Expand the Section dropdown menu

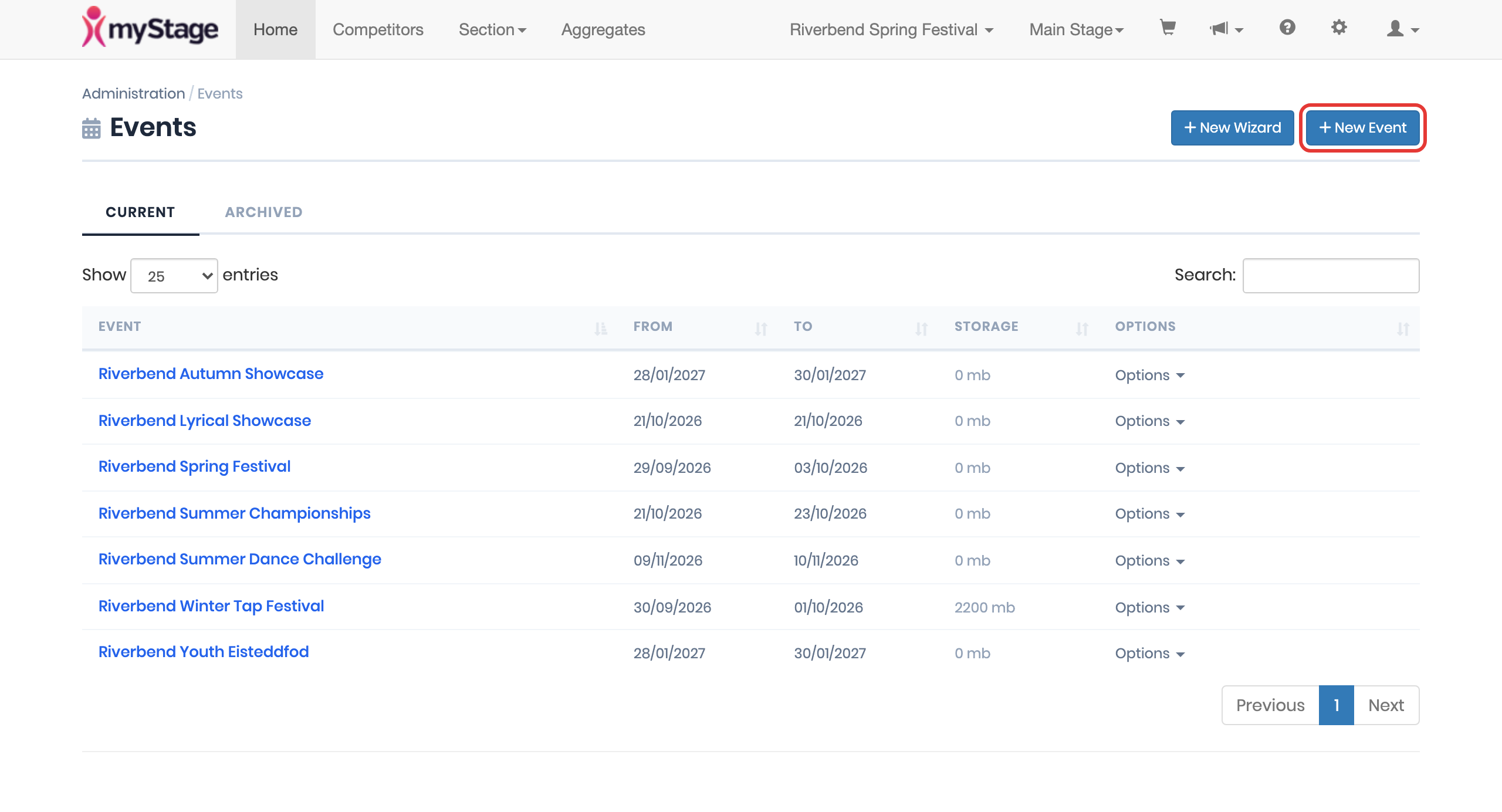click(x=492, y=29)
